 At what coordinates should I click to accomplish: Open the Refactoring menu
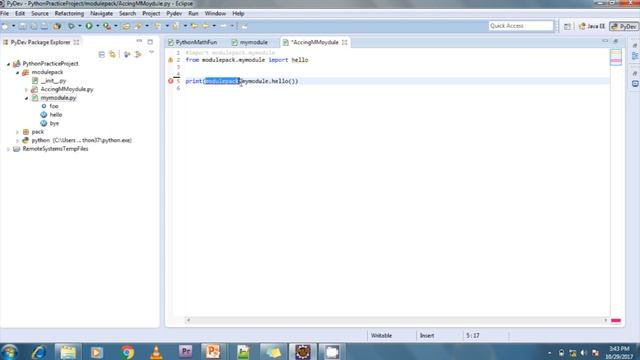pos(69,13)
